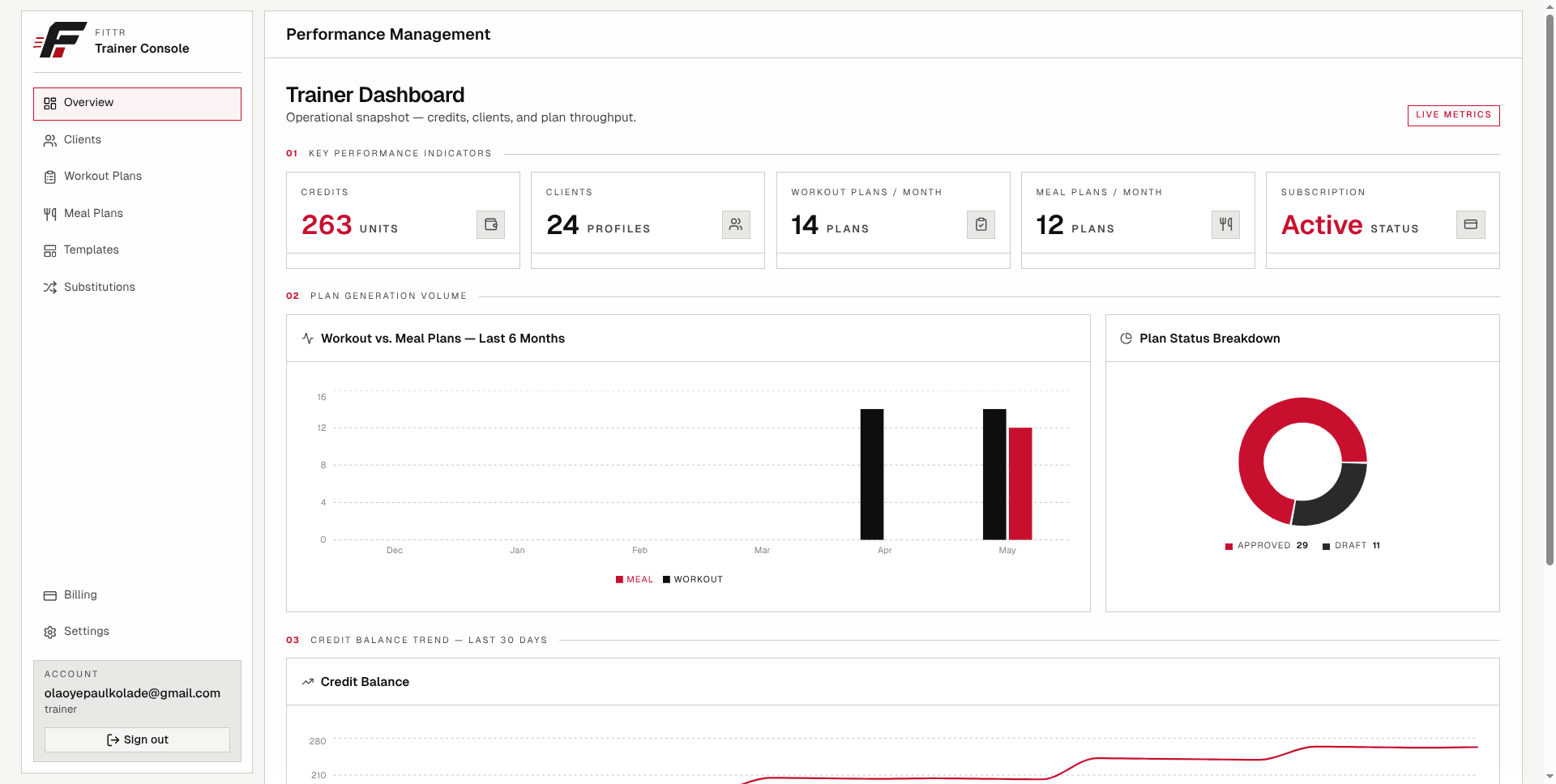Click the dark DRAFT legend swatch
Viewport: 1556px width, 784px height.
(1327, 547)
